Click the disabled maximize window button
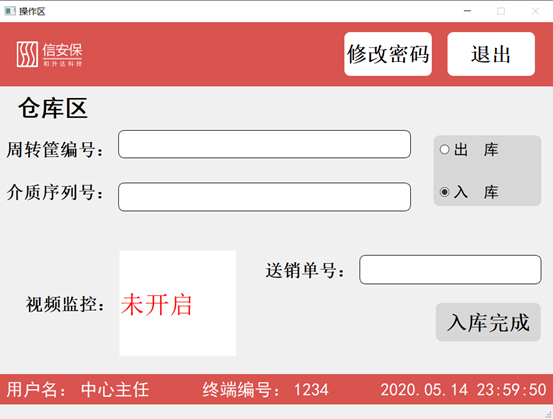 (x=501, y=11)
